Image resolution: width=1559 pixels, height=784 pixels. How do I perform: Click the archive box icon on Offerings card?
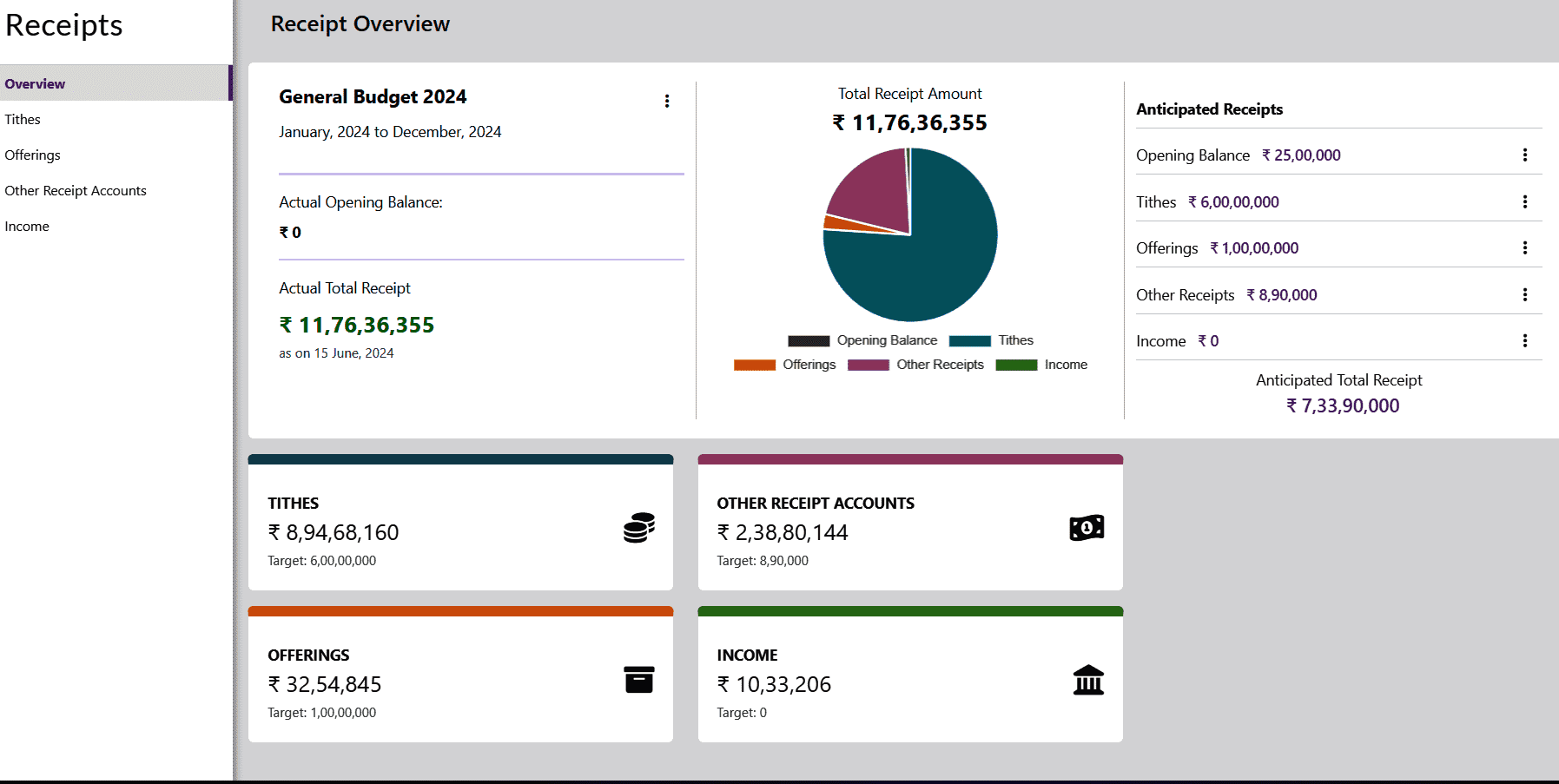tap(638, 680)
